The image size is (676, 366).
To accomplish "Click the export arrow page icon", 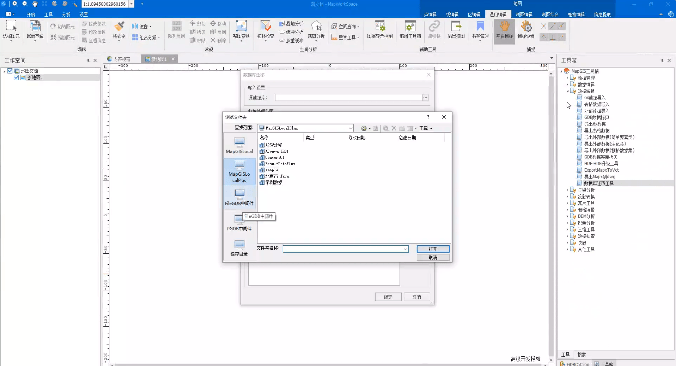I will pyautogui.click(x=456, y=26).
